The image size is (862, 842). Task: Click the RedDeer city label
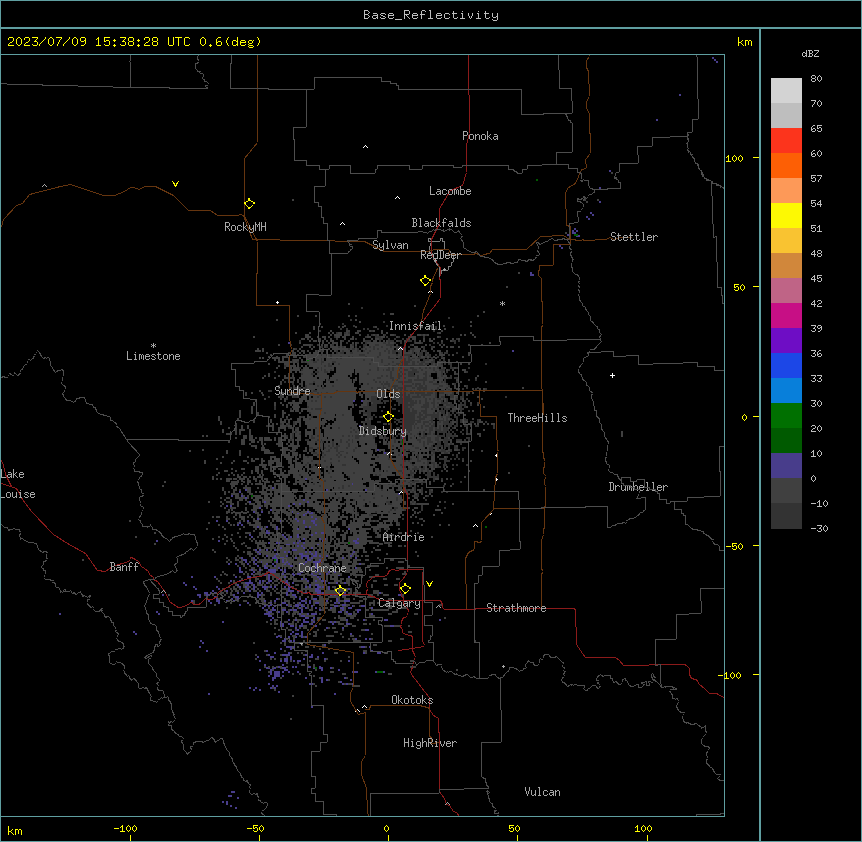point(440,255)
